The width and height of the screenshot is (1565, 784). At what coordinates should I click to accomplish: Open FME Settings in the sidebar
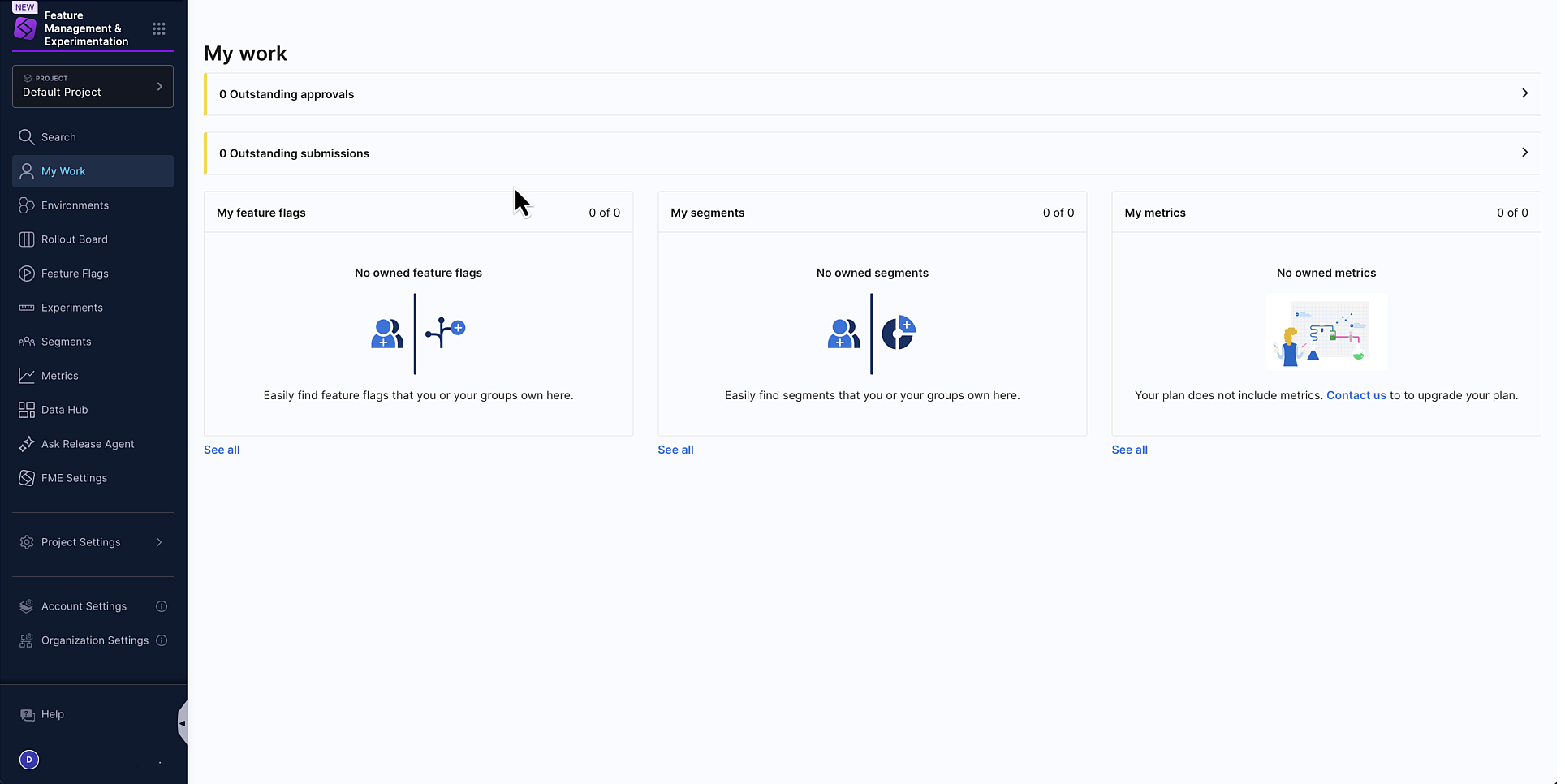(74, 478)
